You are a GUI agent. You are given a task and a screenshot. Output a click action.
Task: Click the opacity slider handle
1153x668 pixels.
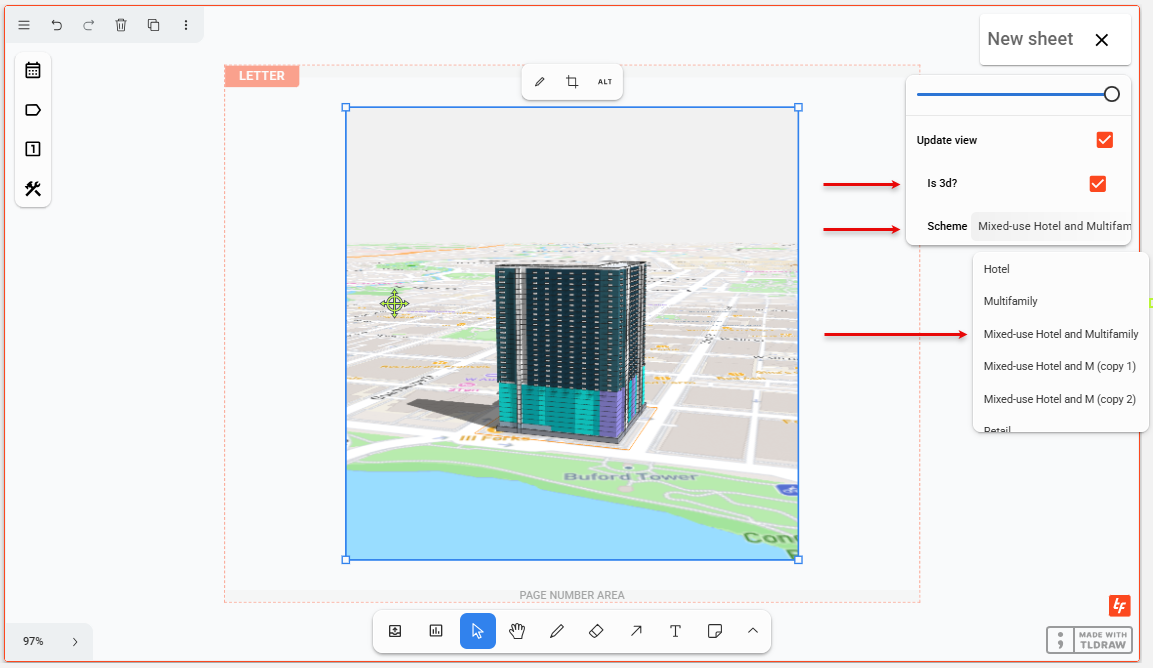point(1111,94)
